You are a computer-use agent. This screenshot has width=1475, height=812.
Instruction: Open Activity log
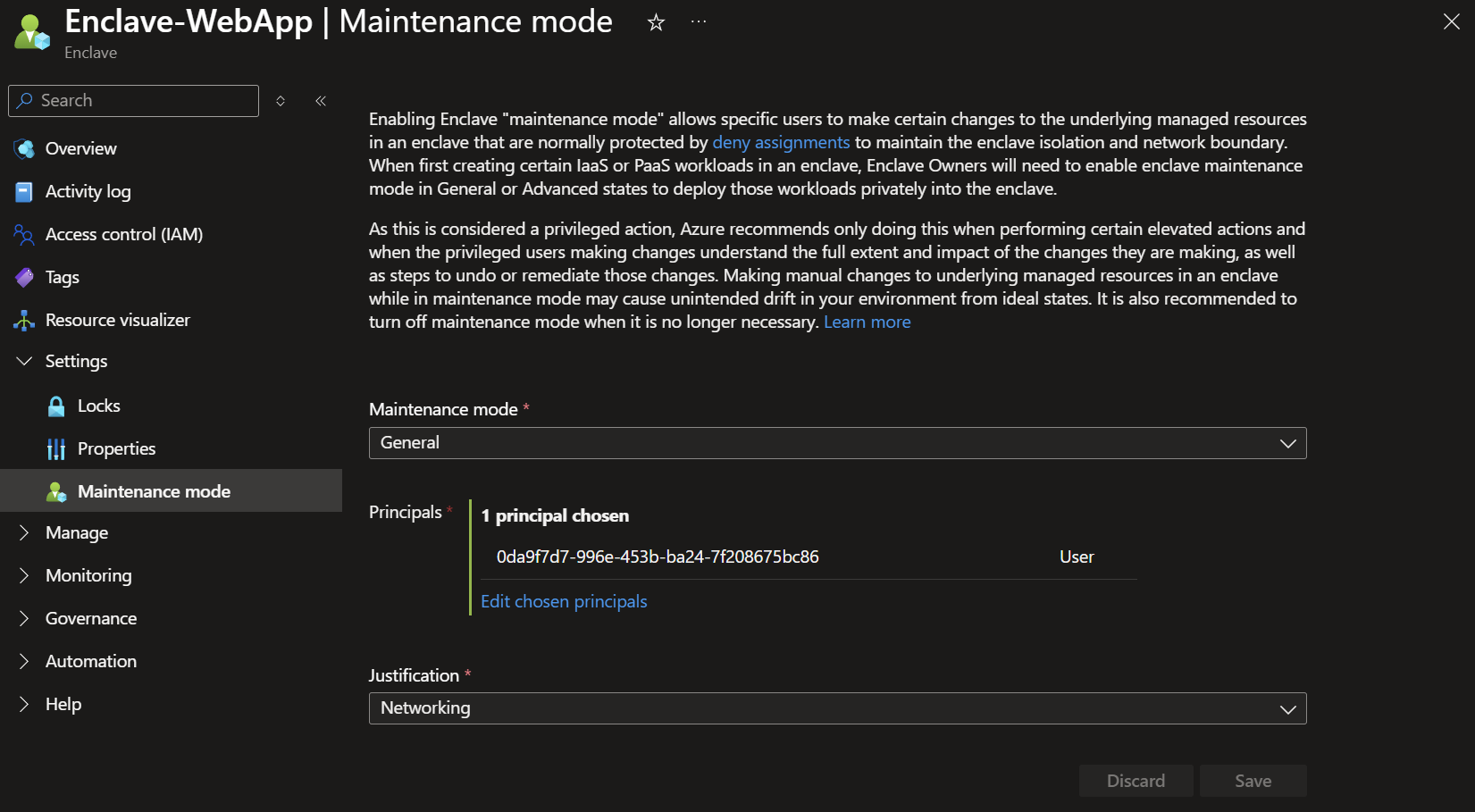click(88, 191)
